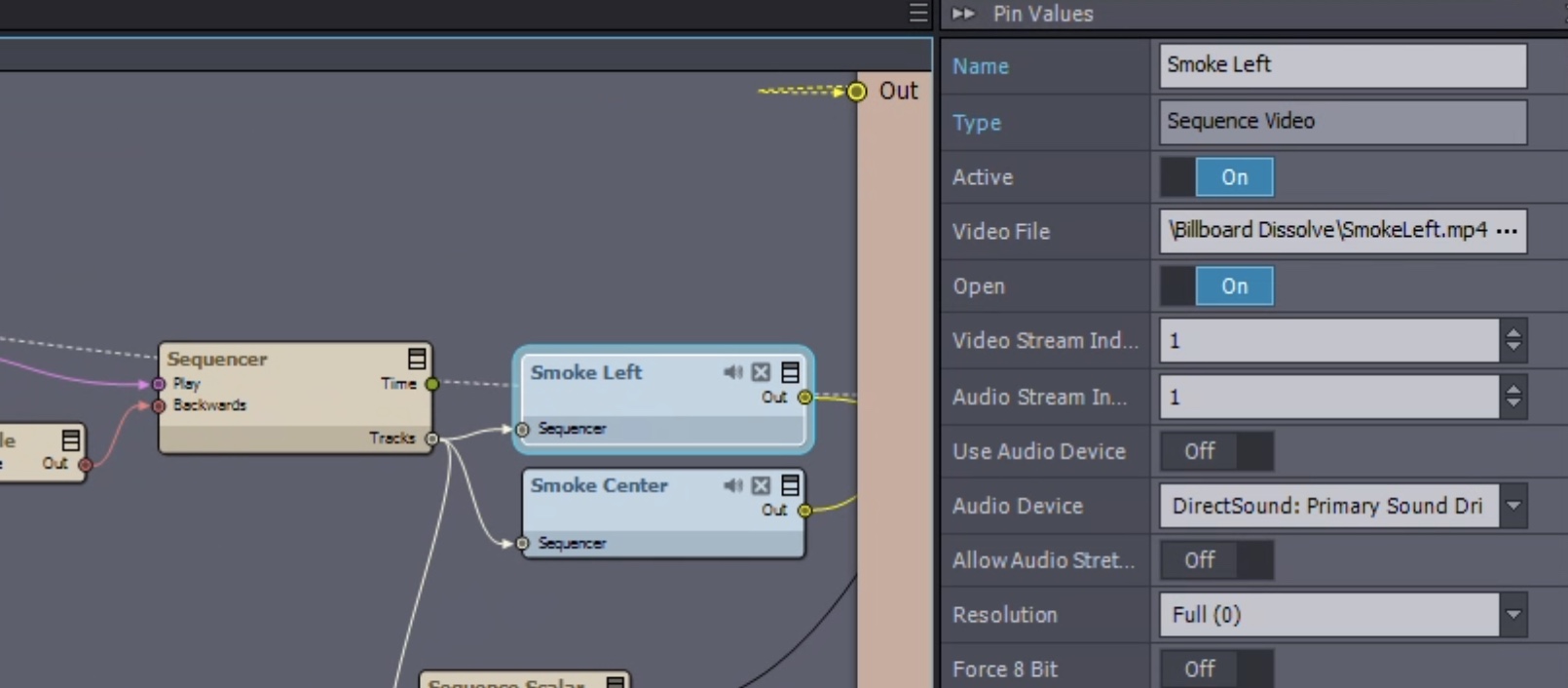Click Smoke Left Out pin
The image size is (1568, 688).
pos(804,397)
